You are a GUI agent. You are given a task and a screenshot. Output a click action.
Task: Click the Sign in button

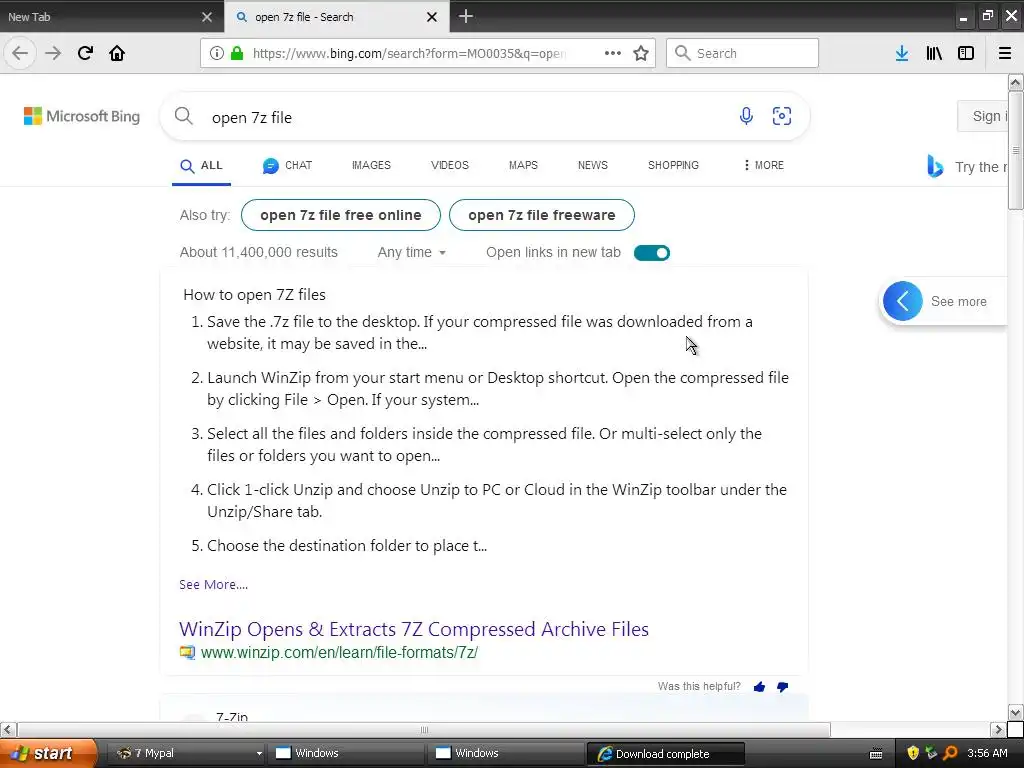coord(984,116)
